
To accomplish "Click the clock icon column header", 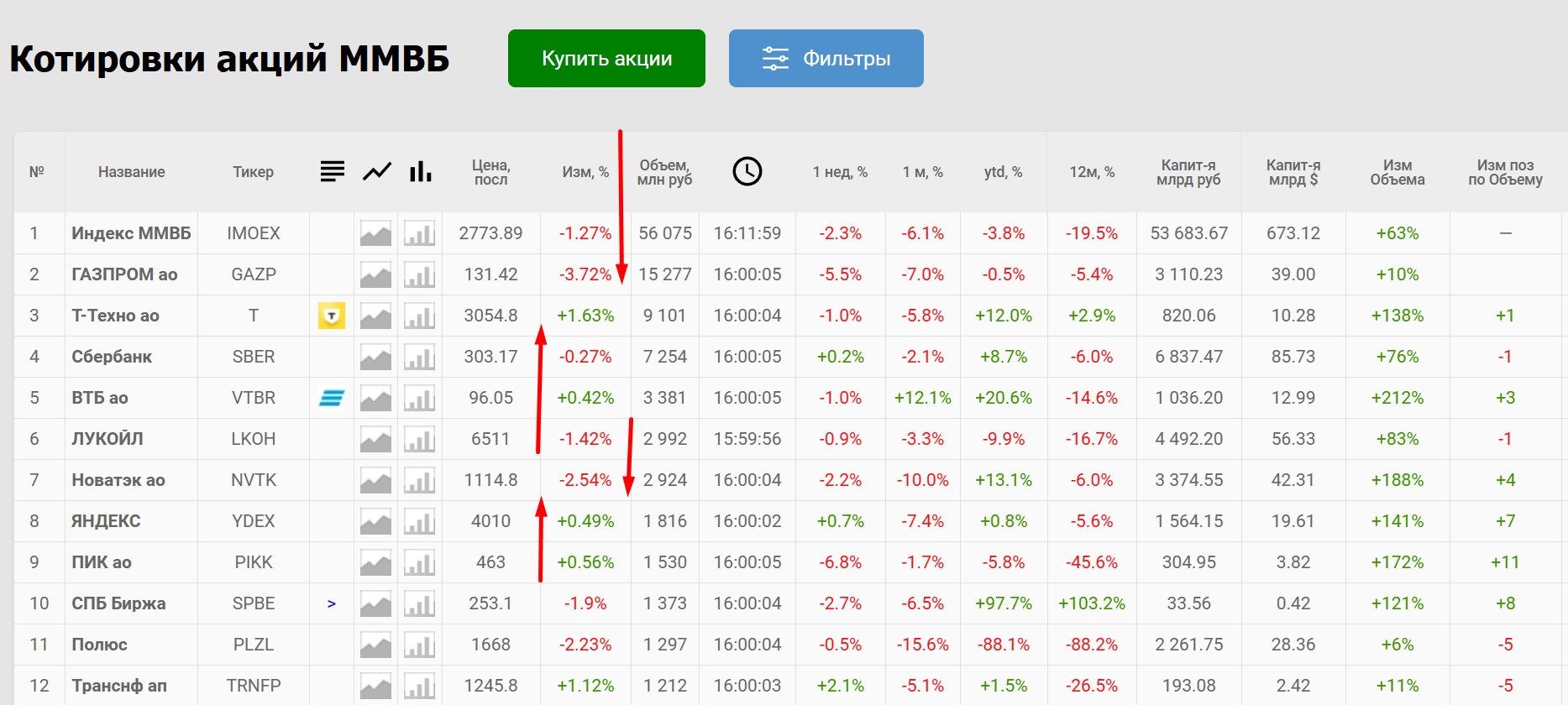I will 747,171.
